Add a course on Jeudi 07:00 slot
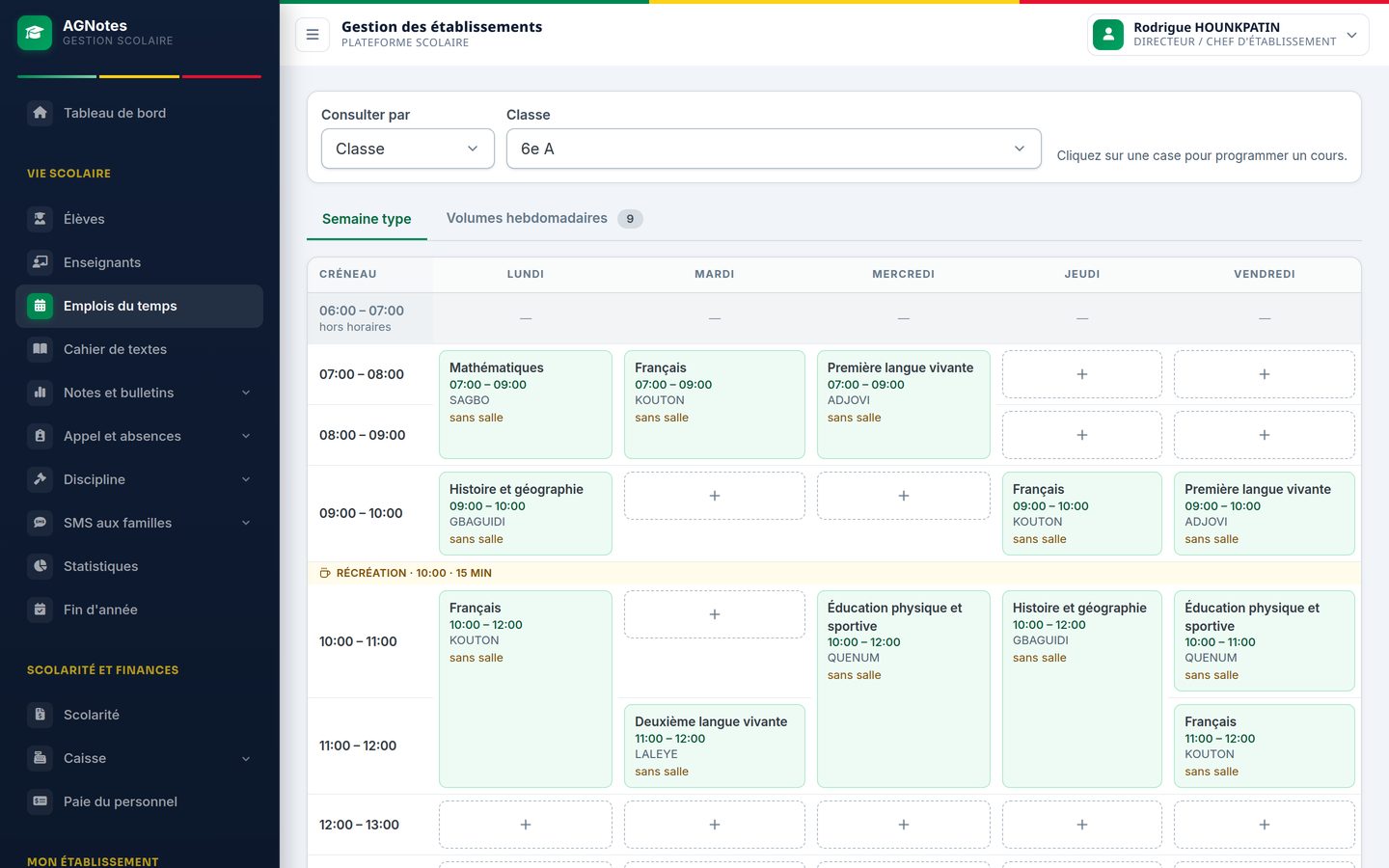The height and width of the screenshot is (868, 1389). point(1082,374)
